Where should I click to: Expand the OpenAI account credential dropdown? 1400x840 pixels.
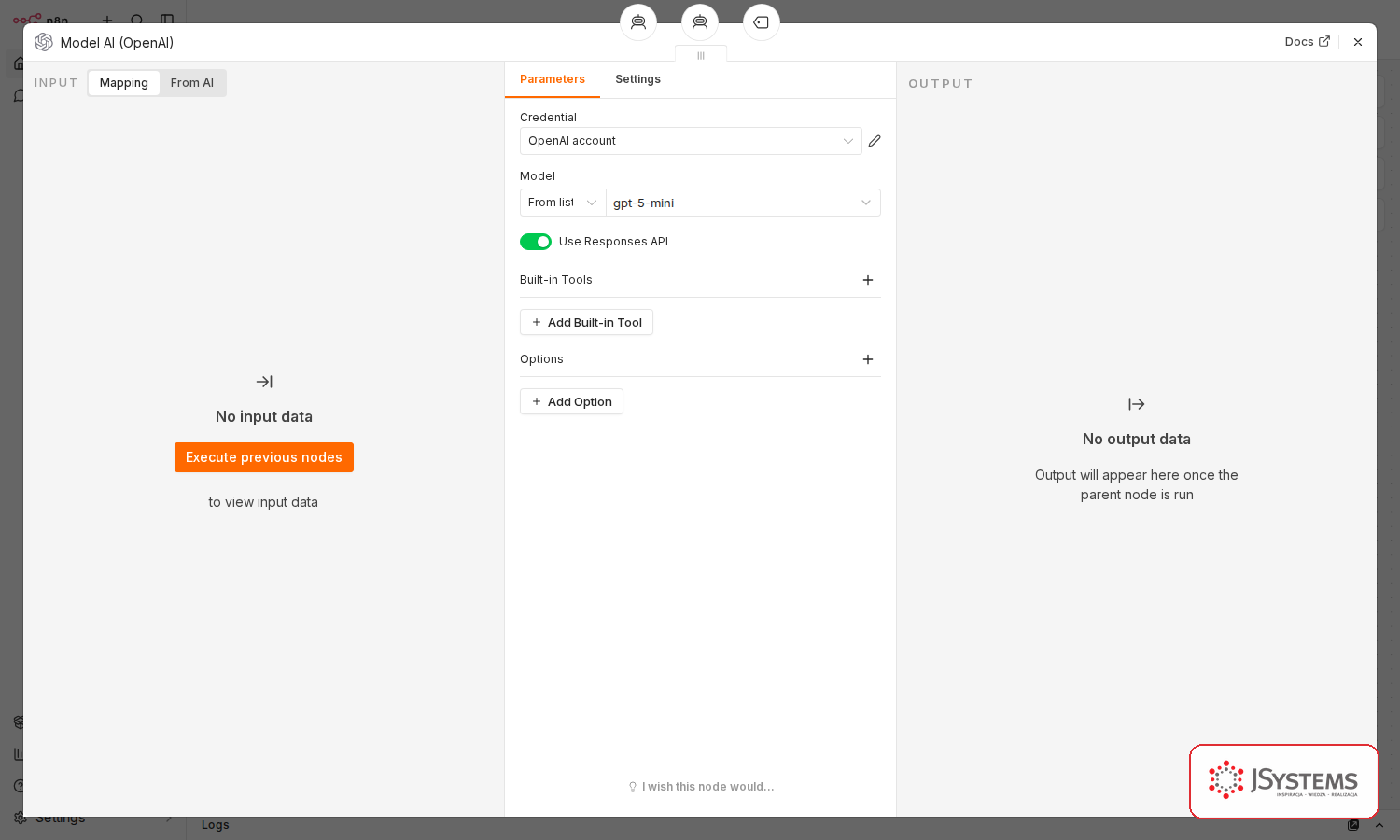tap(691, 141)
